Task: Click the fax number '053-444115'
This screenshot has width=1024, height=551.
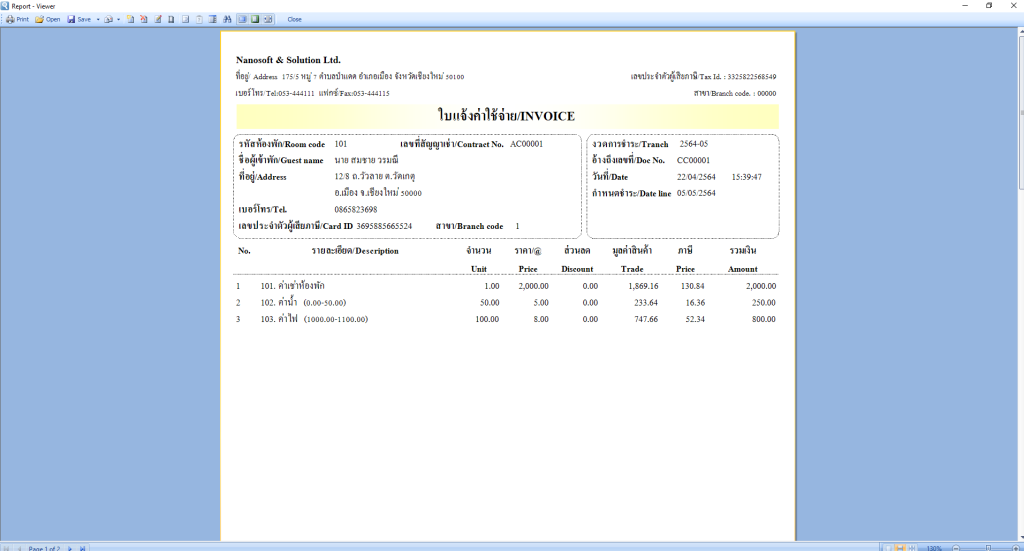Action: tap(371, 93)
